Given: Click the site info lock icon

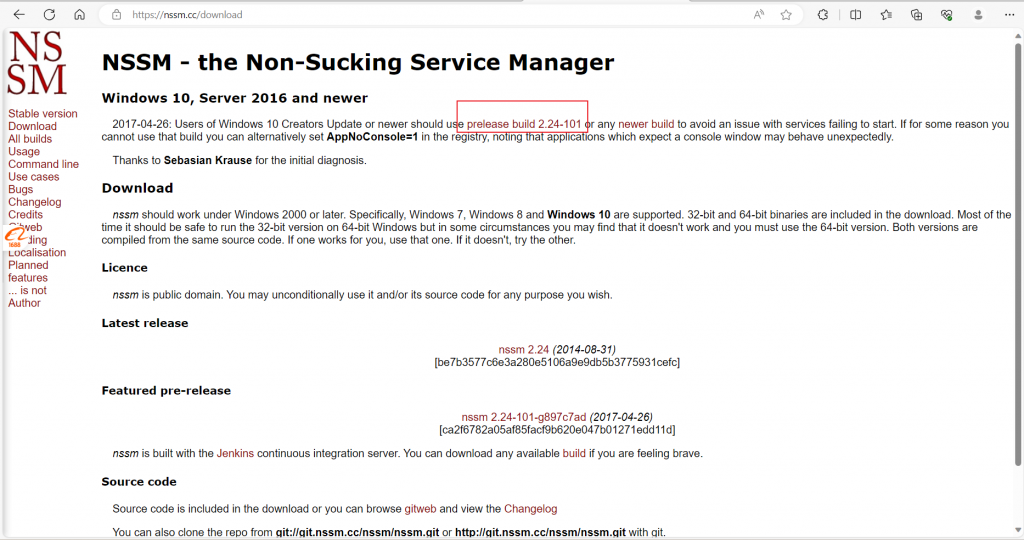Looking at the screenshot, I should pos(116,15).
